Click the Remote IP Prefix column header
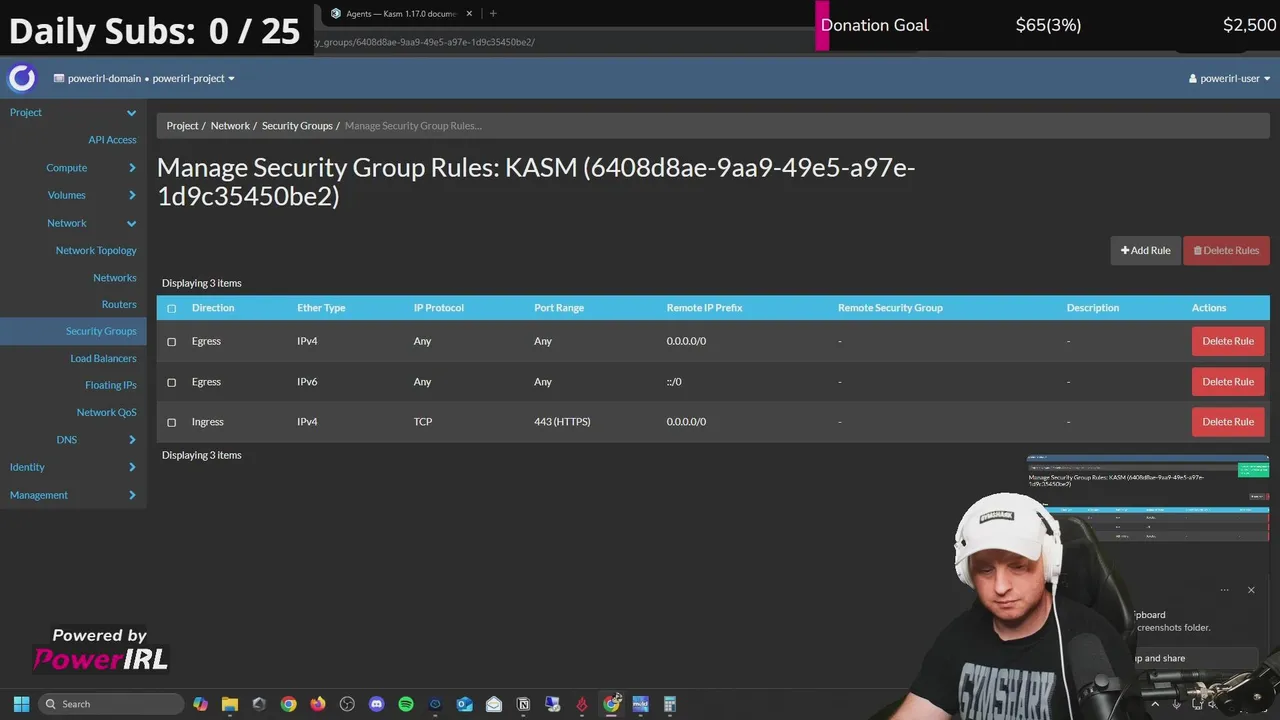 click(704, 308)
